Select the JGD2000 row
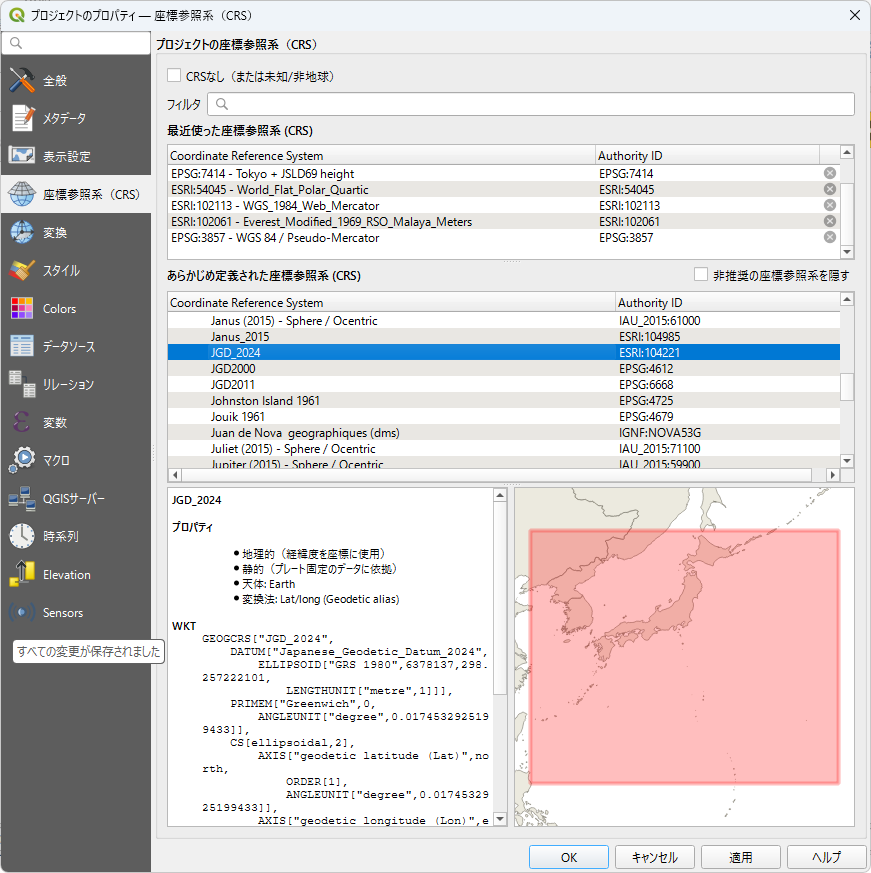 pyautogui.click(x=504, y=369)
